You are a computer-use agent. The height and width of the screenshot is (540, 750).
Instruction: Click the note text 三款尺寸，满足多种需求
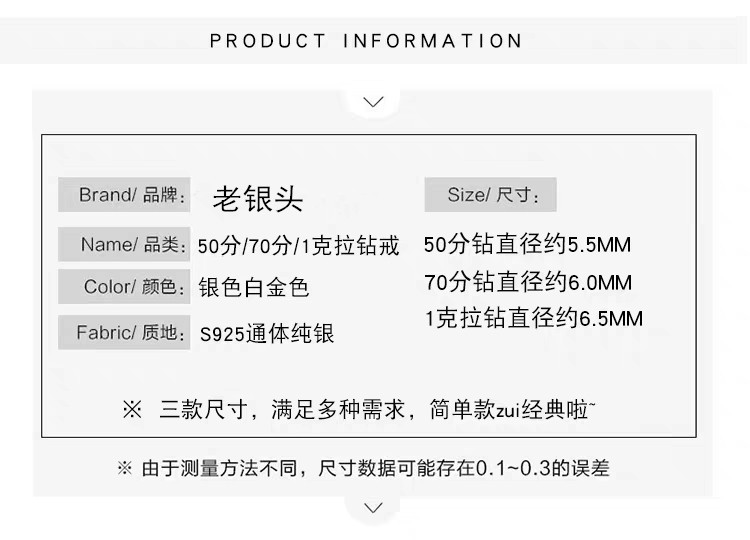tap(282, 409)
